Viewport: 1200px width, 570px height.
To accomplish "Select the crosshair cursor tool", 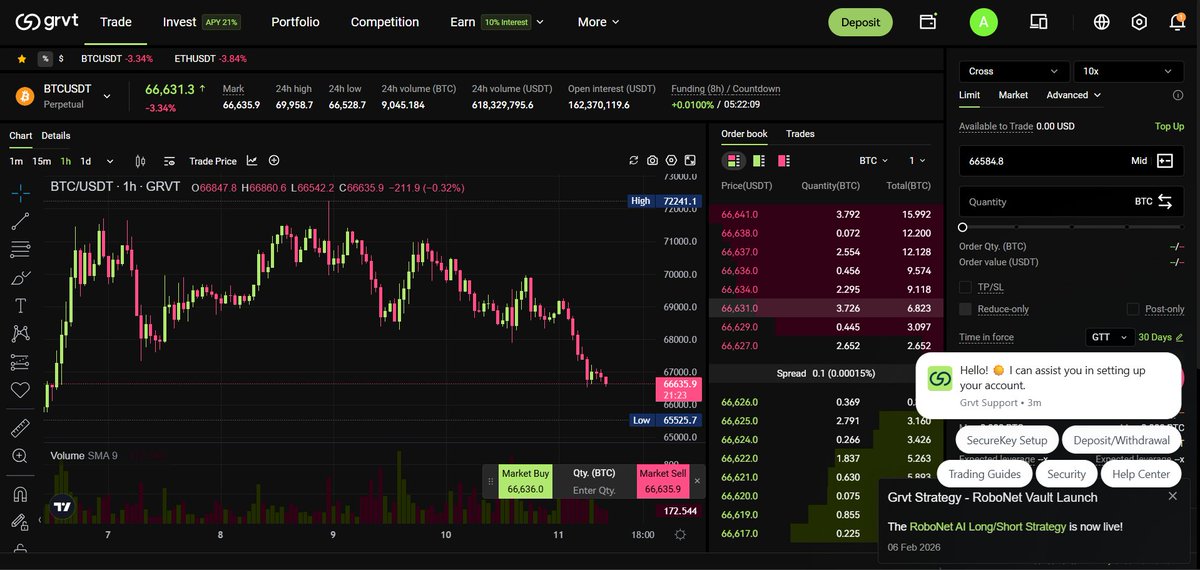I will pos(20,192).
